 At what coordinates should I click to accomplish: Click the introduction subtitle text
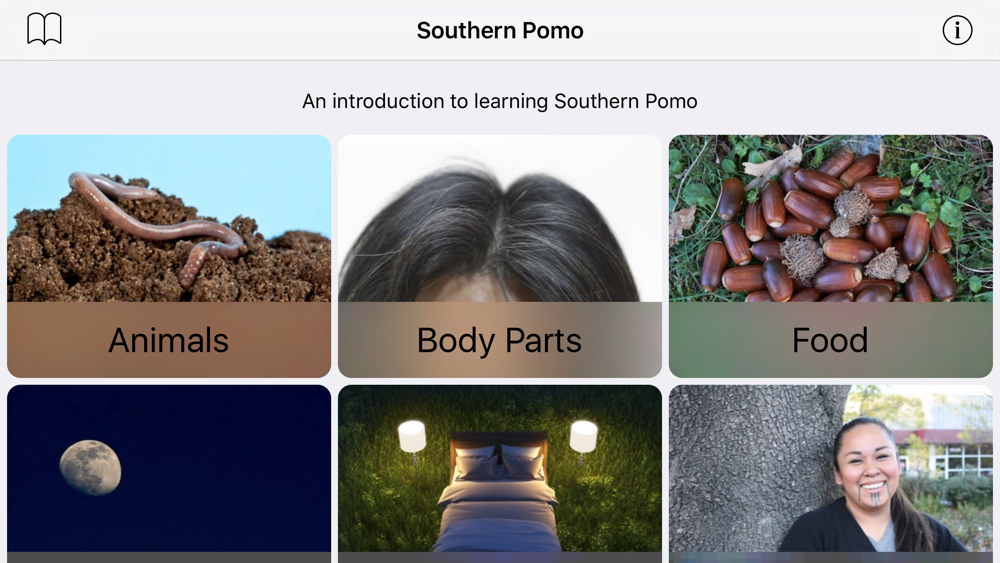[x=500, y=101]
